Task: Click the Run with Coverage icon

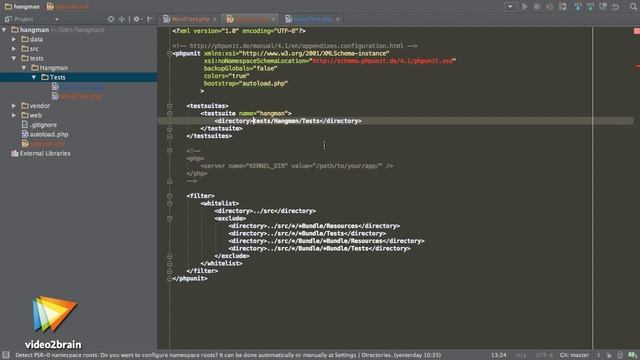Action: click(550, 7)
